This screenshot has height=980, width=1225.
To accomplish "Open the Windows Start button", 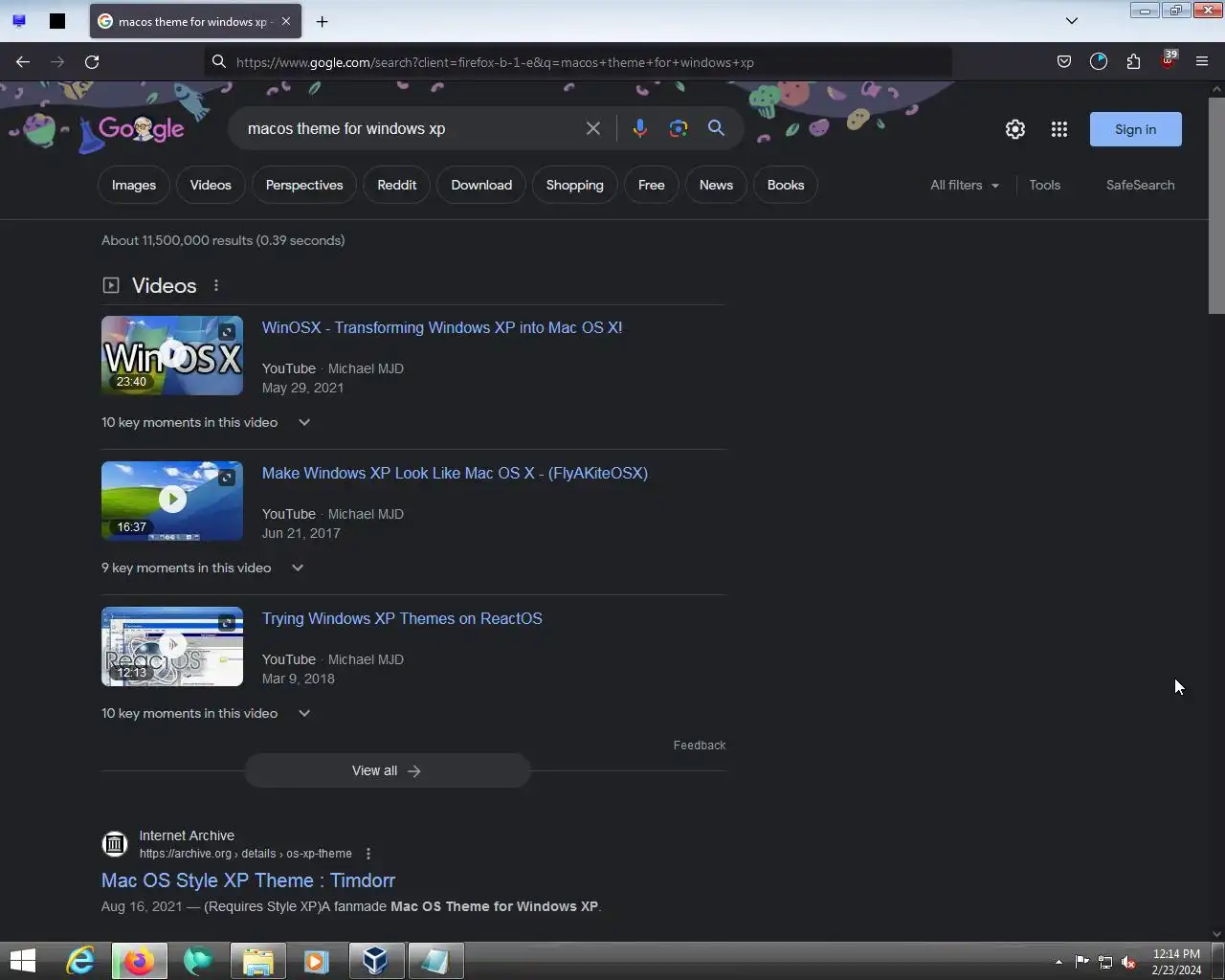I will (22, 961).
